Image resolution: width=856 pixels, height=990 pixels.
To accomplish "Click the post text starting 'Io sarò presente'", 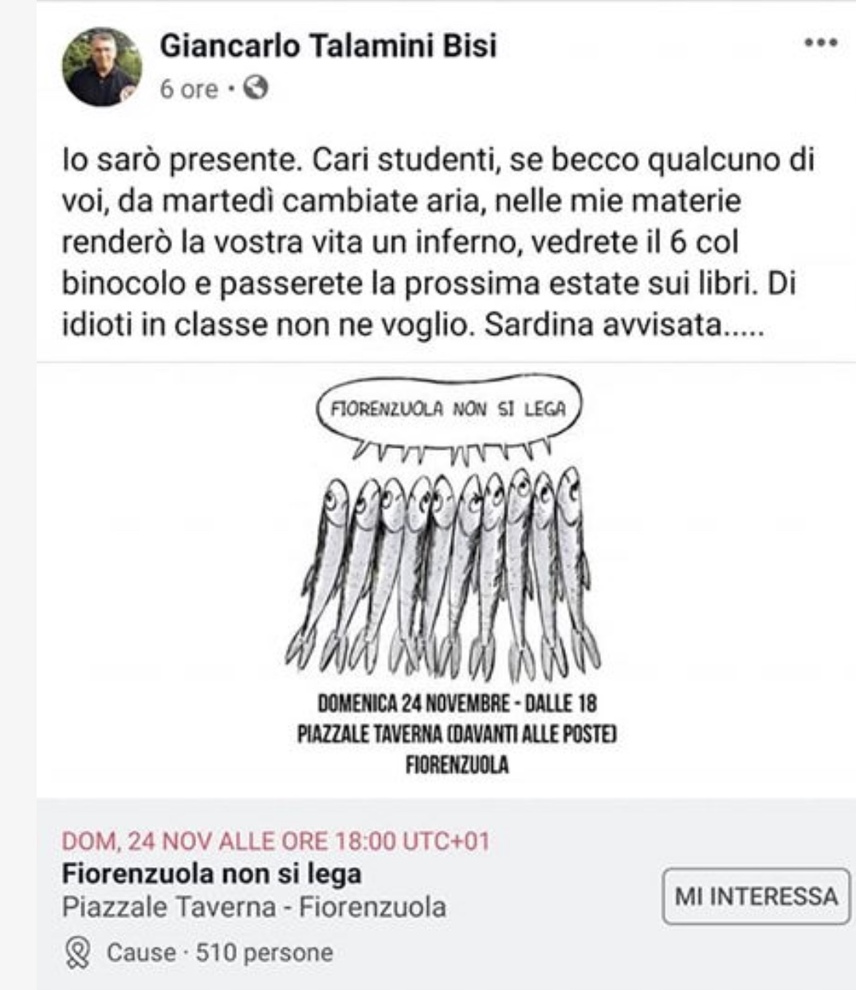I will [x=438, y=242].
